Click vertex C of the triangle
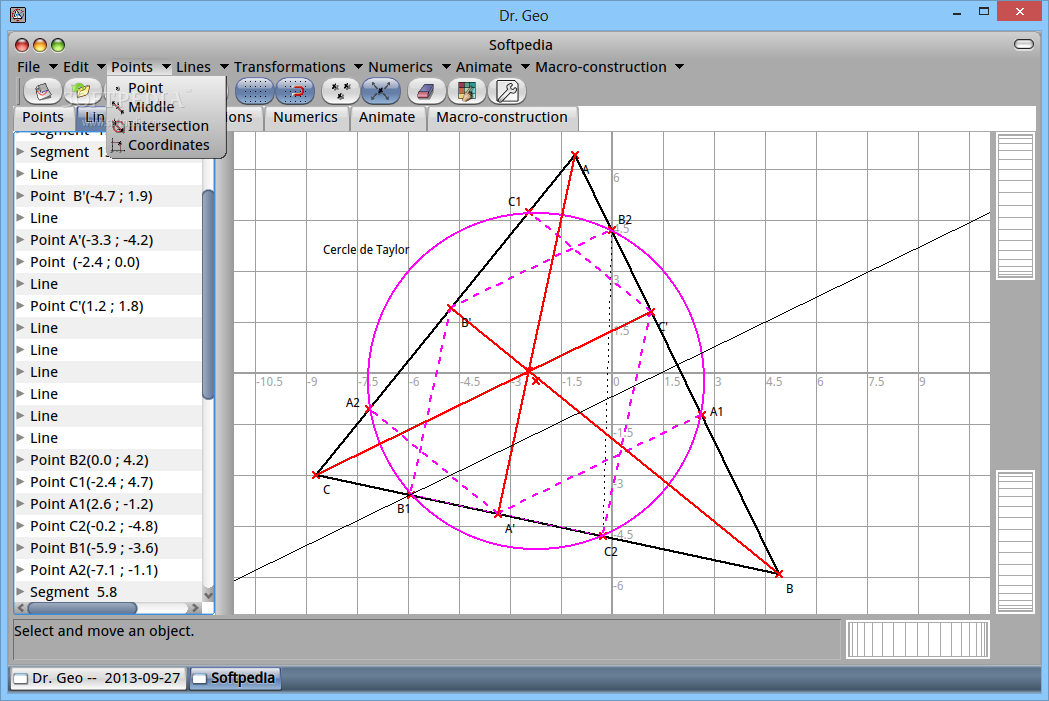The height and width of the screenshot is (701, 1049). click(x=316, y=475)
